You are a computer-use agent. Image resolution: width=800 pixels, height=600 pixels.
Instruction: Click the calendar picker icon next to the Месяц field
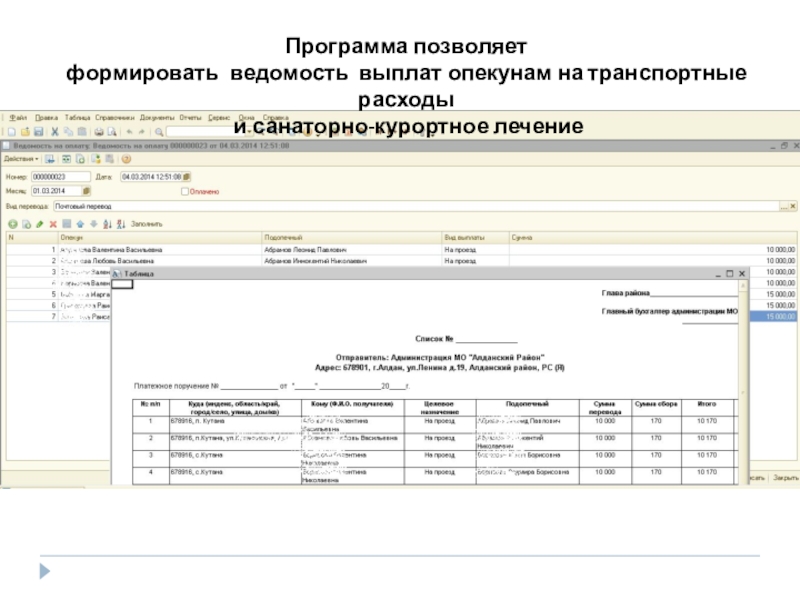86,191
